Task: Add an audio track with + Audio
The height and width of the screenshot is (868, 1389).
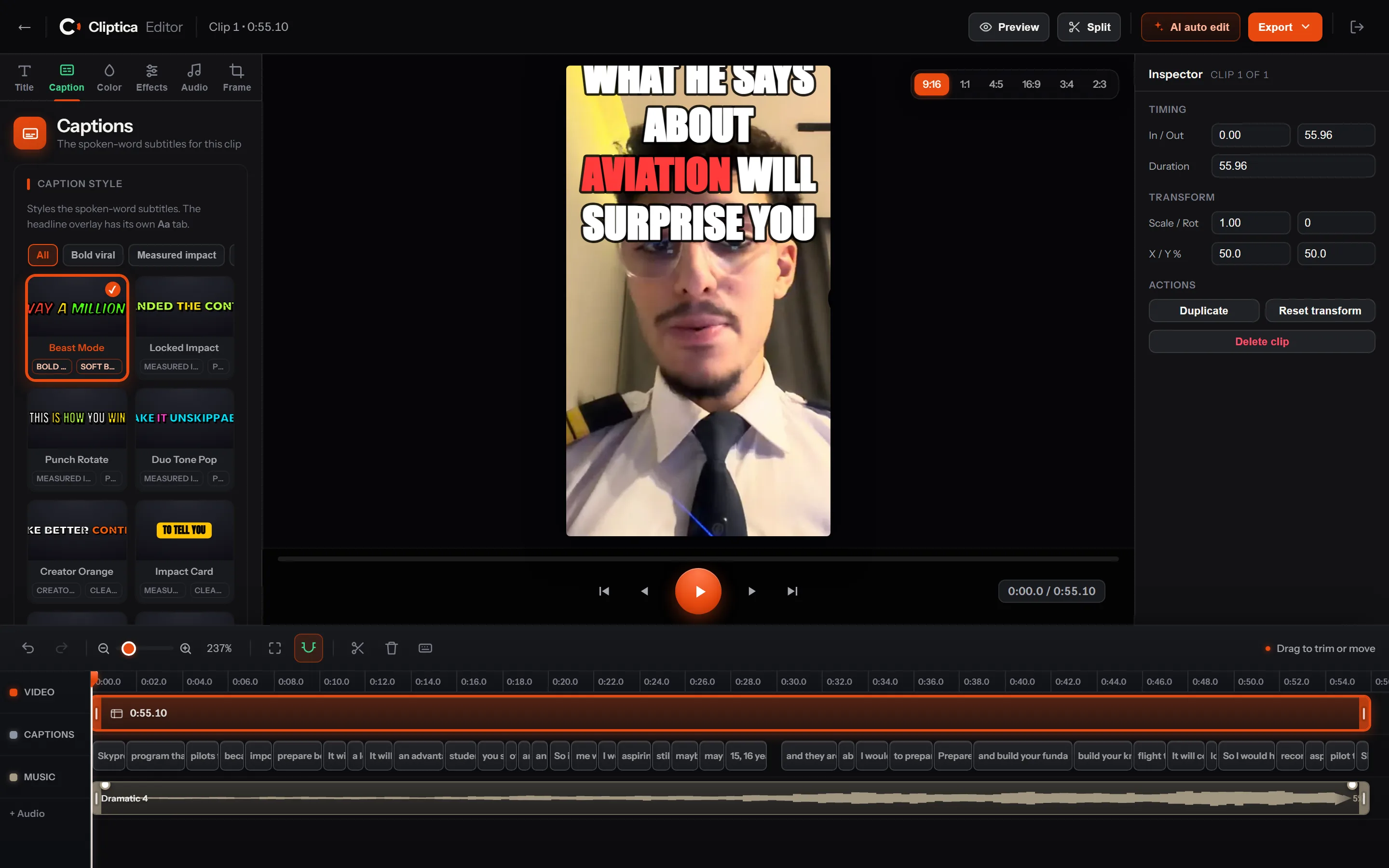Action: pyautogui.click(x=27, y=814)
